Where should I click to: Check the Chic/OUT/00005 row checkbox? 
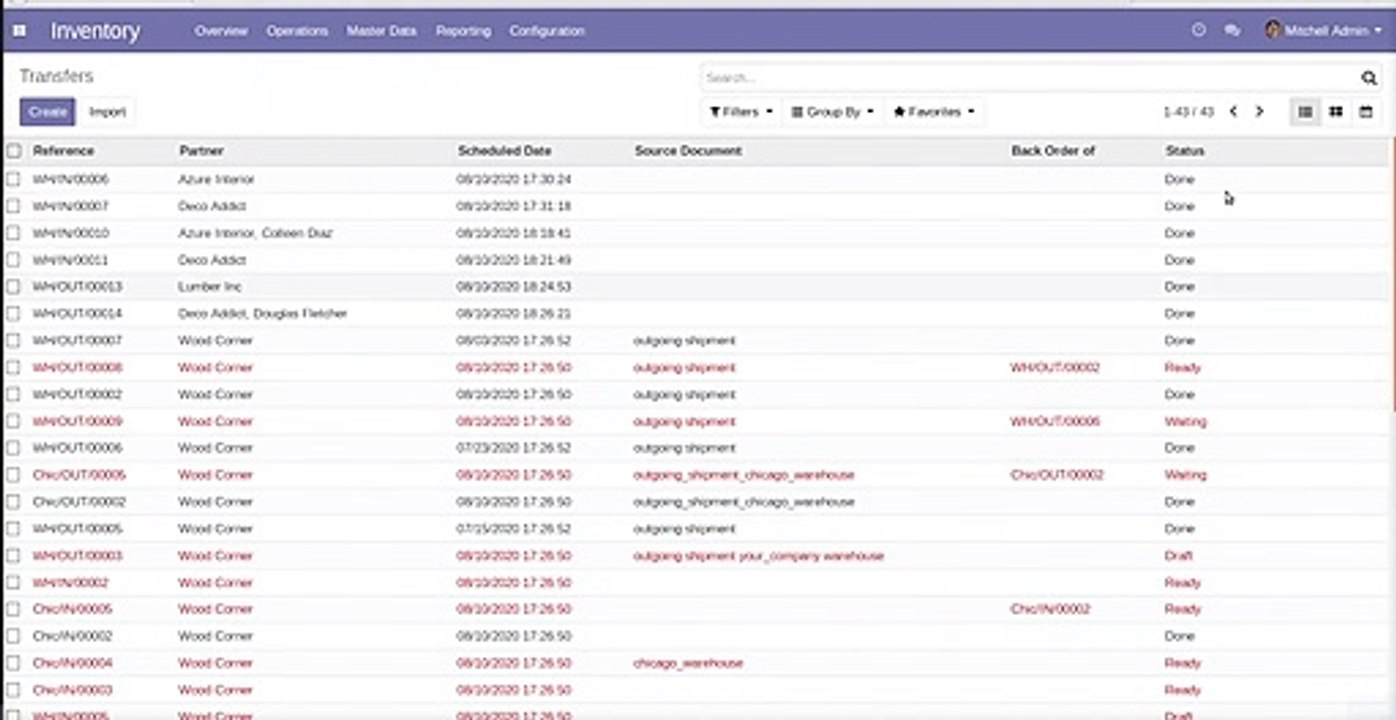point(13,475)
